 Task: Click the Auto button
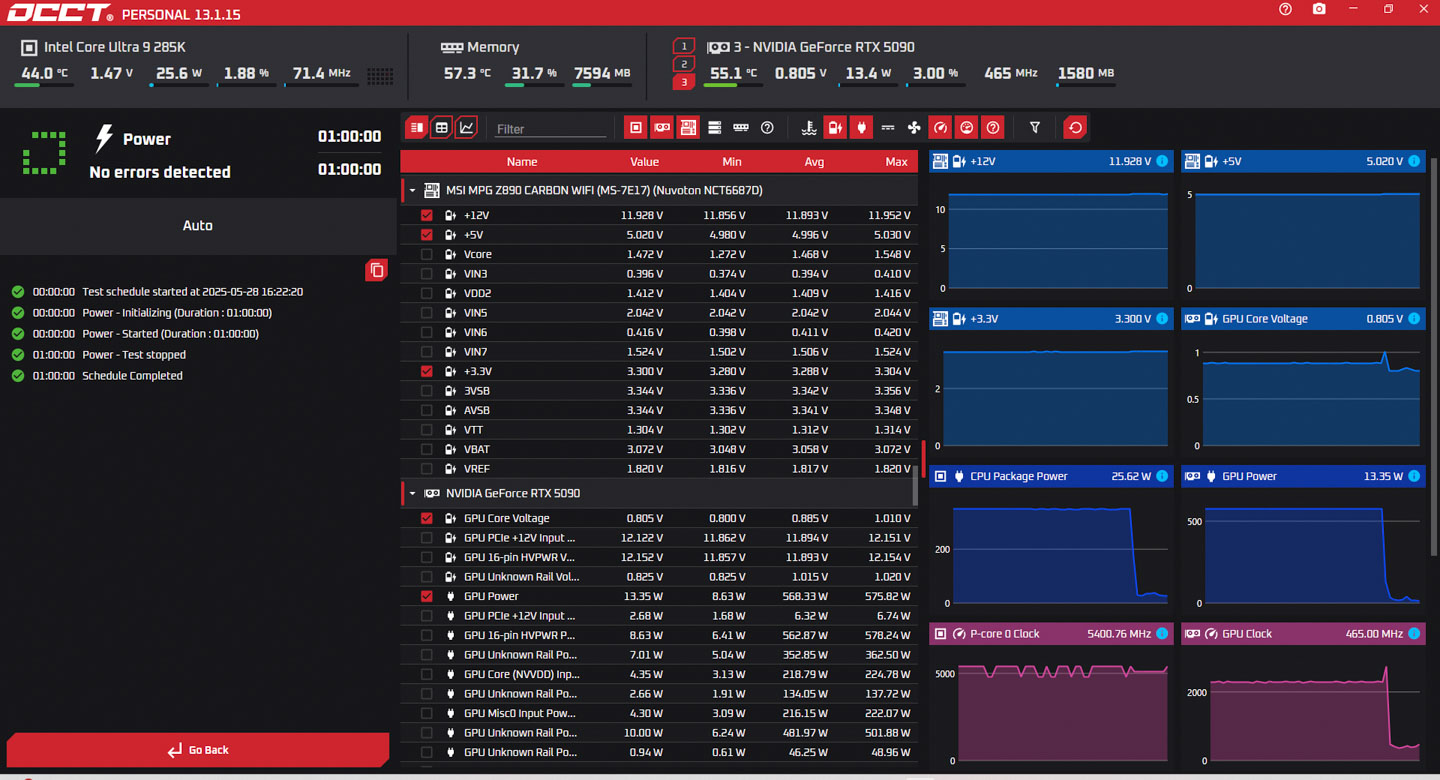click(198, 225)
